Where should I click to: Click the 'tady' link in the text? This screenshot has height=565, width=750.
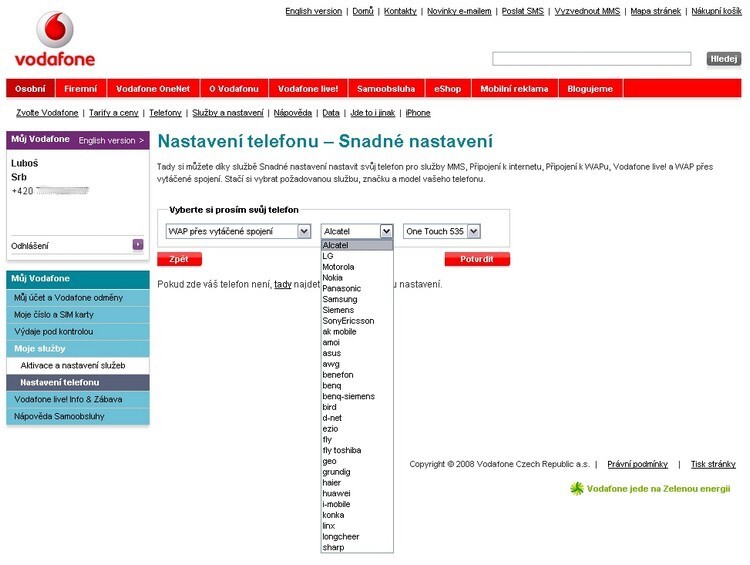pyautogui.click(x=283, y=284)
